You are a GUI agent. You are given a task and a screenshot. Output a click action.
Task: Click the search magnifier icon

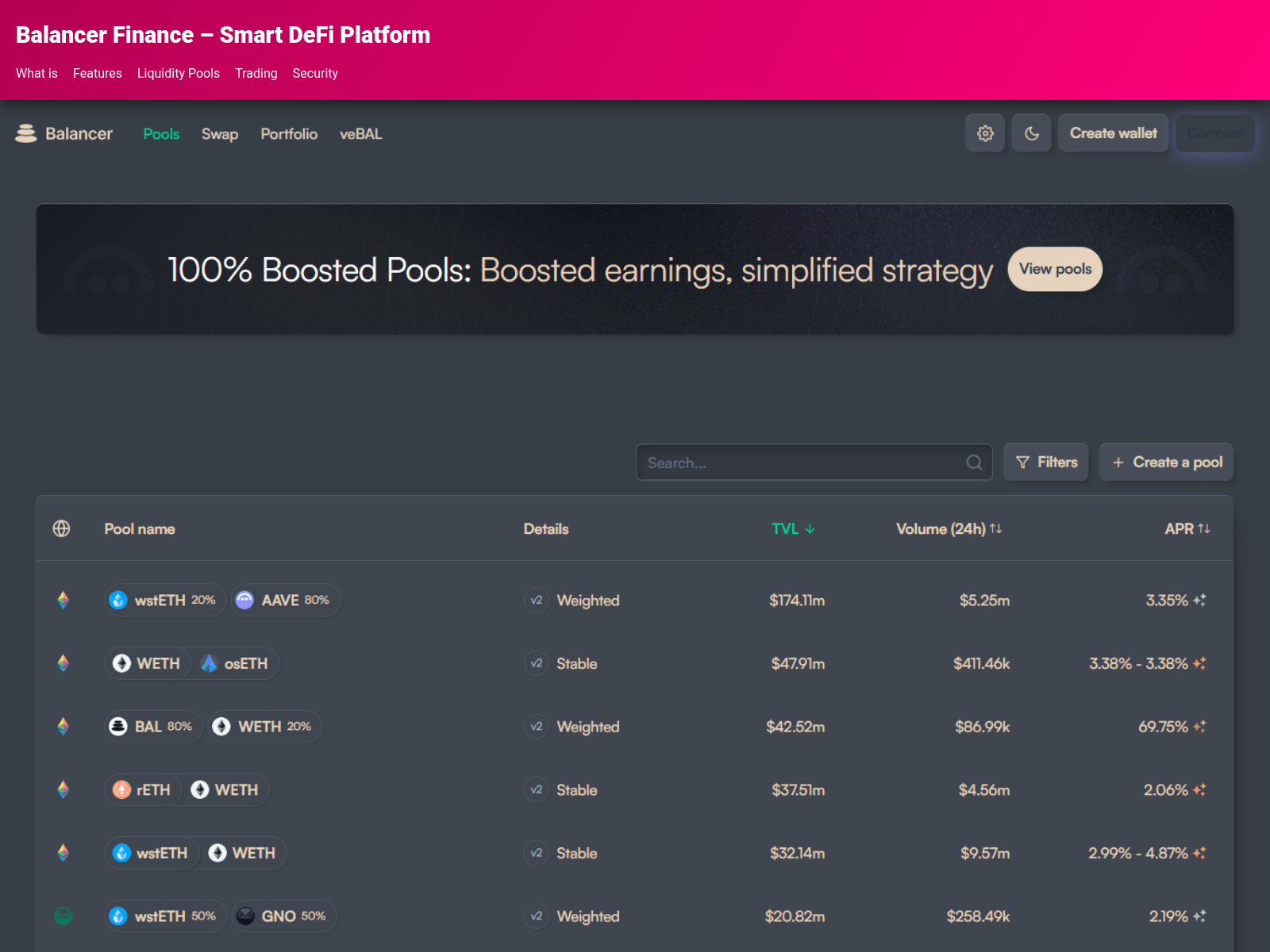pyautogui.click(x=974, y=463)
